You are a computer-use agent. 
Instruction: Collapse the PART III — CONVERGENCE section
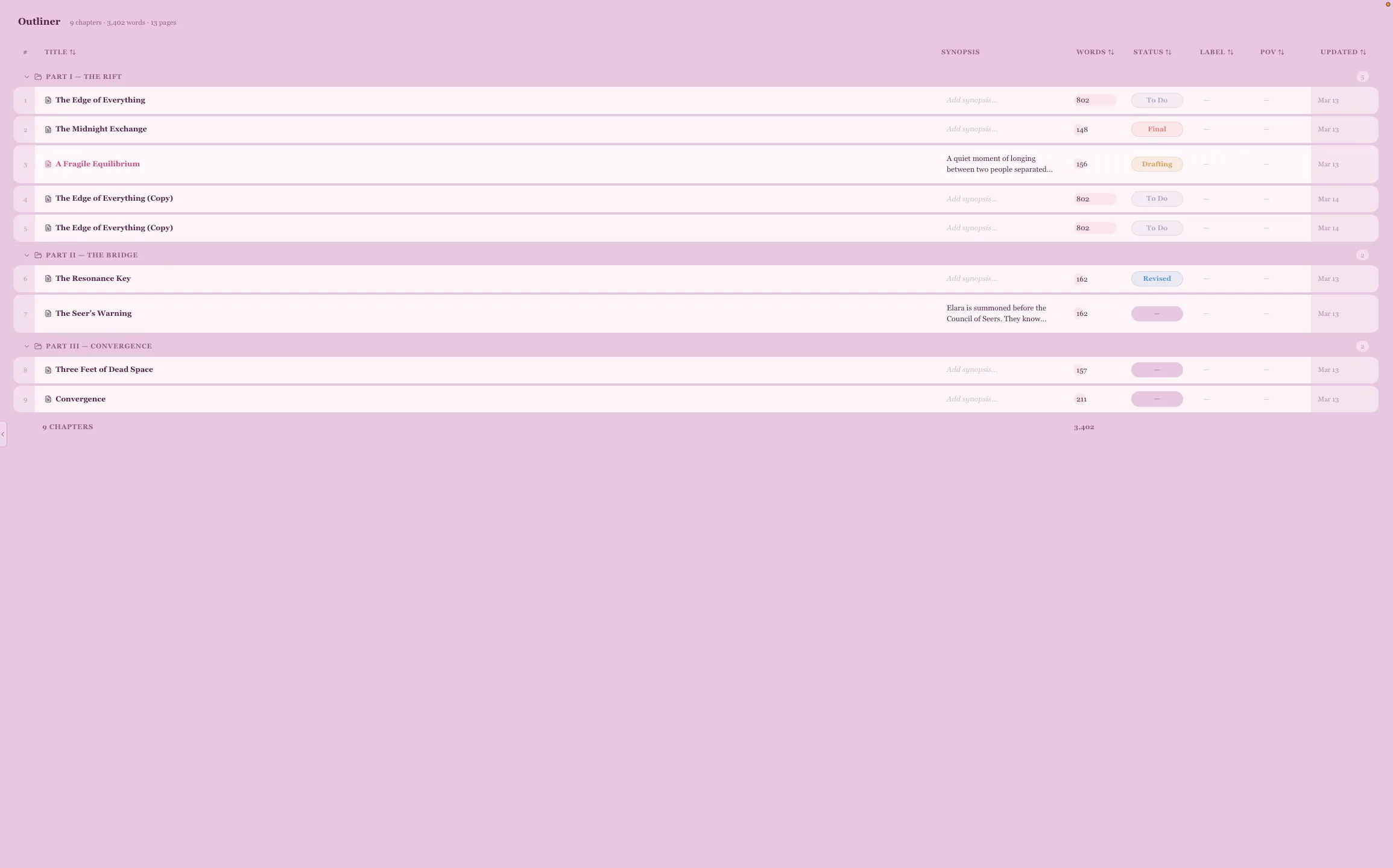(27, 346)
